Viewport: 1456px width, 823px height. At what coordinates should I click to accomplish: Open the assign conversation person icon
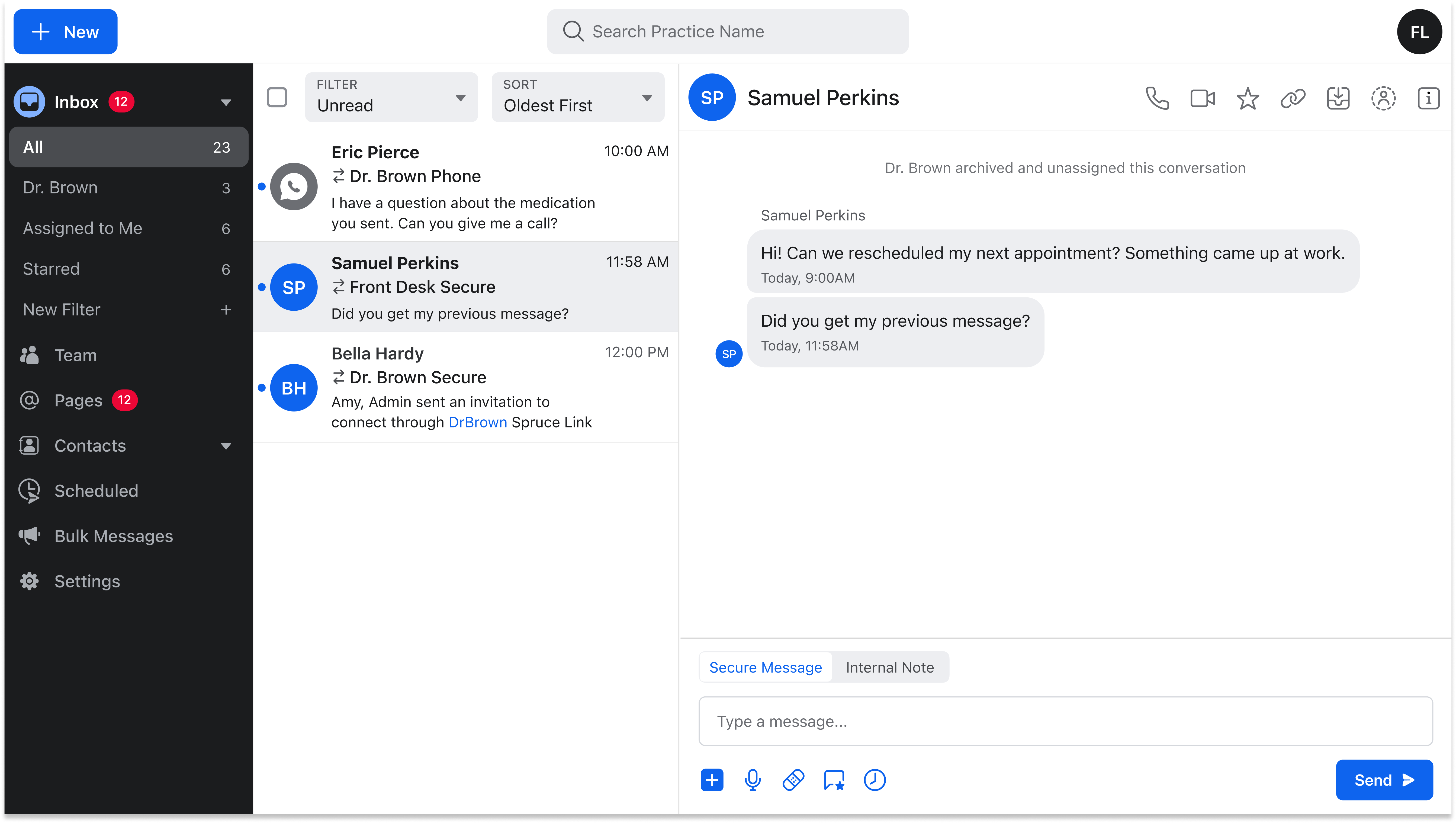pyautogui.click(x=1383, y=98)
